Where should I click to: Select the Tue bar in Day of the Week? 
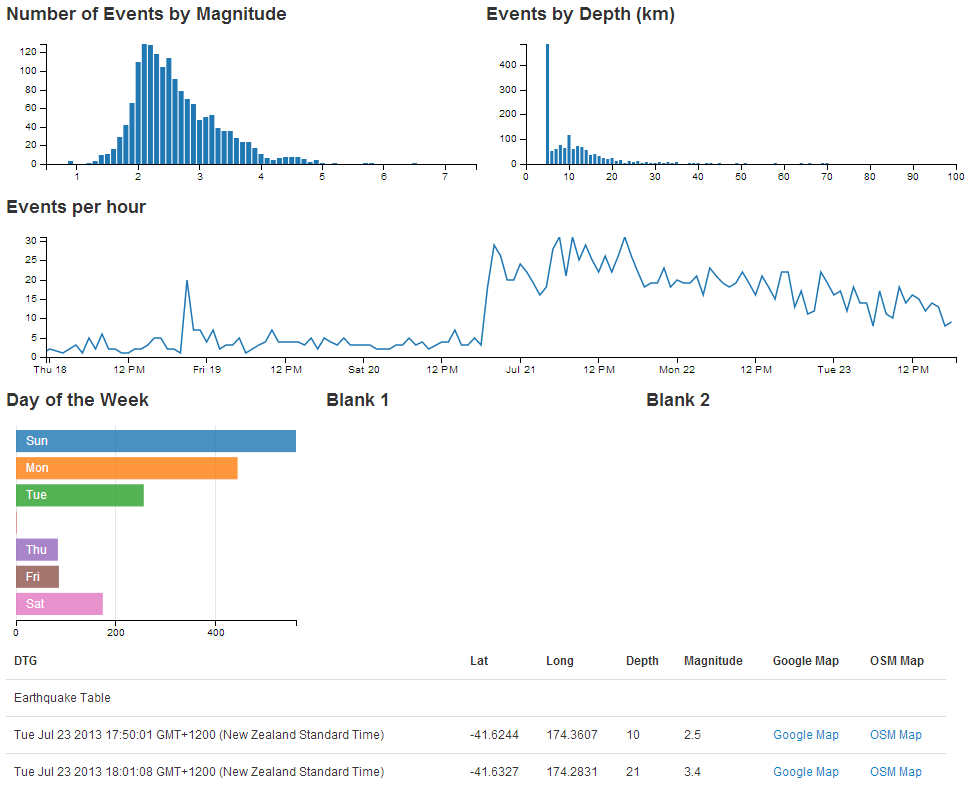78,494
